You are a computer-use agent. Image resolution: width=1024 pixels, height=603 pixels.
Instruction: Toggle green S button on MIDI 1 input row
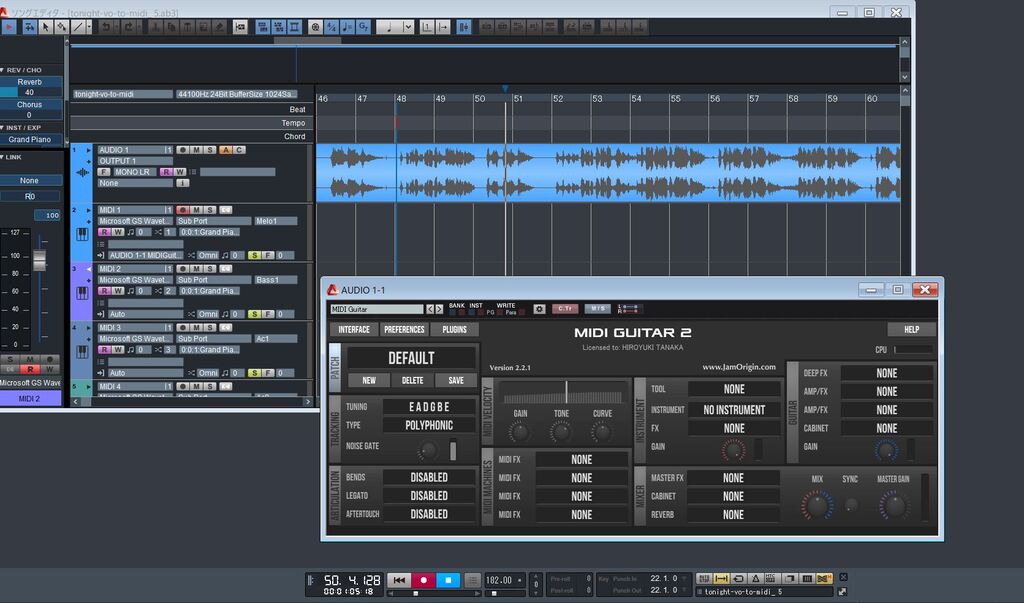coord(253,255)
